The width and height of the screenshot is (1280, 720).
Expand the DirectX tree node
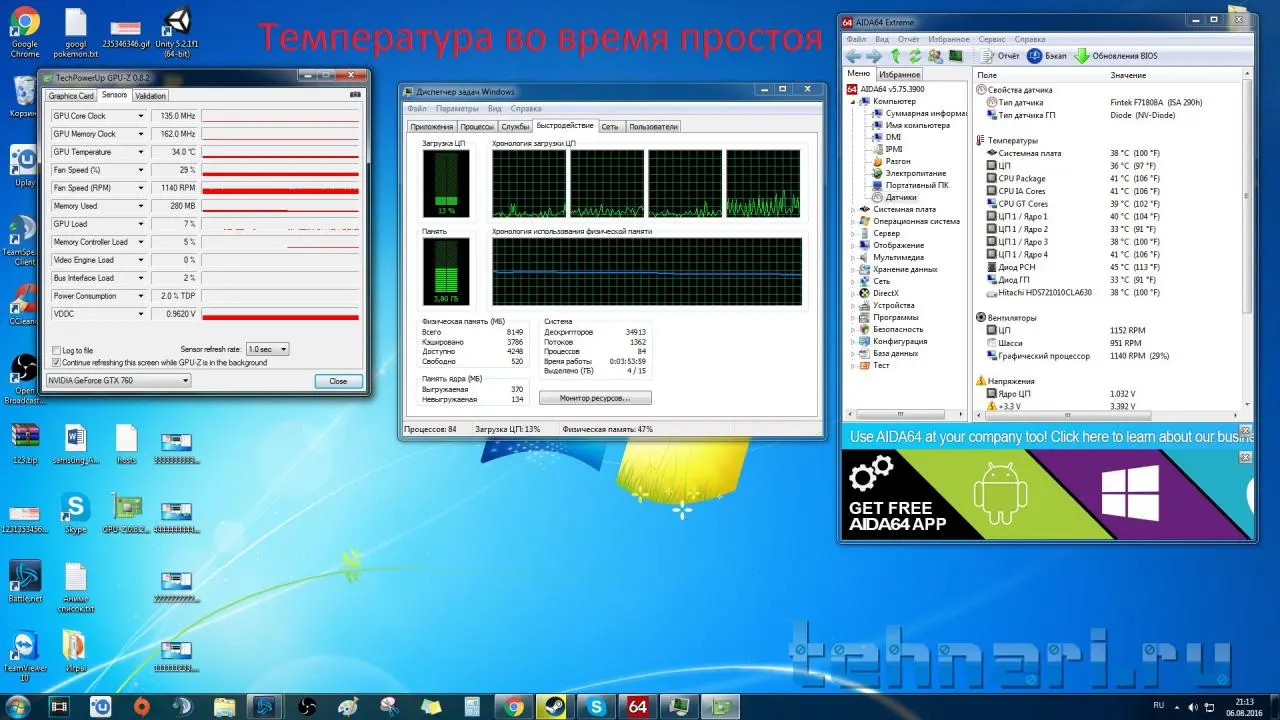click(852, 293)
